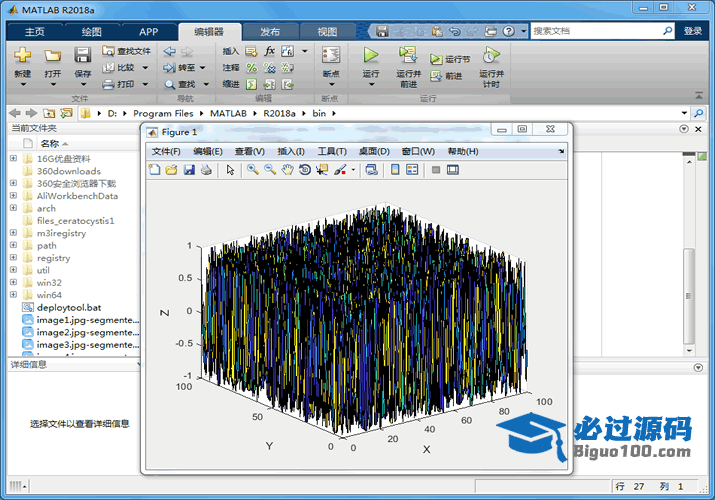The image size is (715, 500).
Task: Click the Compare (比较) button
Action: (119, 67)
